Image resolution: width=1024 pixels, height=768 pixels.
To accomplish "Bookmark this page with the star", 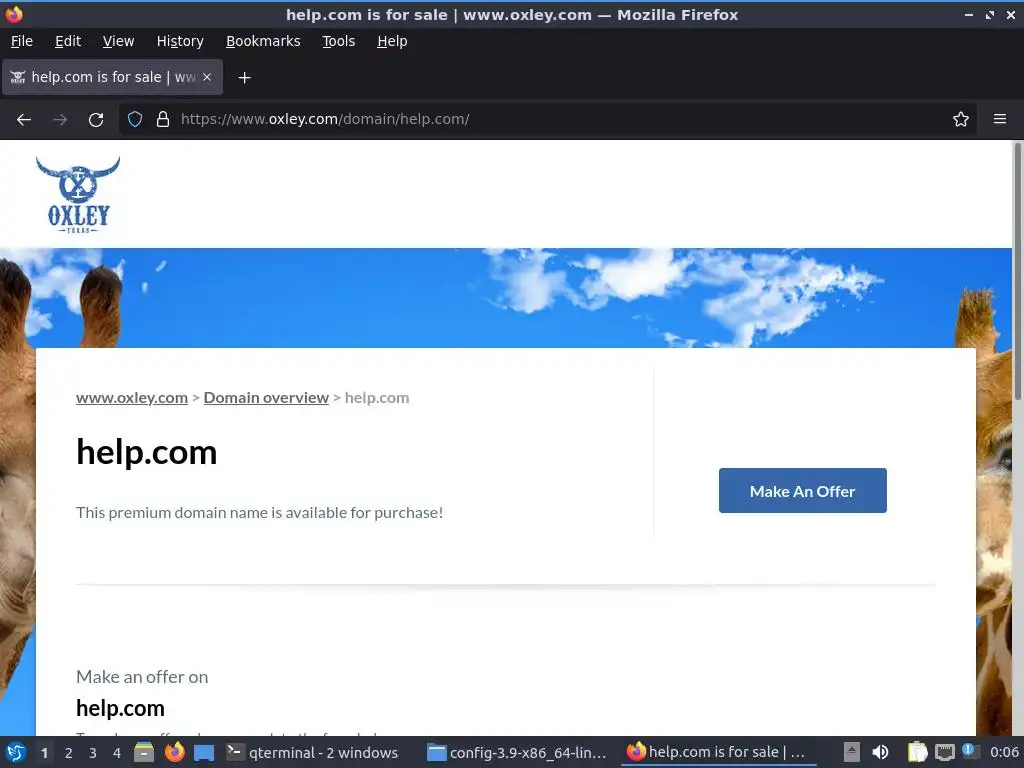I will 961,119.
